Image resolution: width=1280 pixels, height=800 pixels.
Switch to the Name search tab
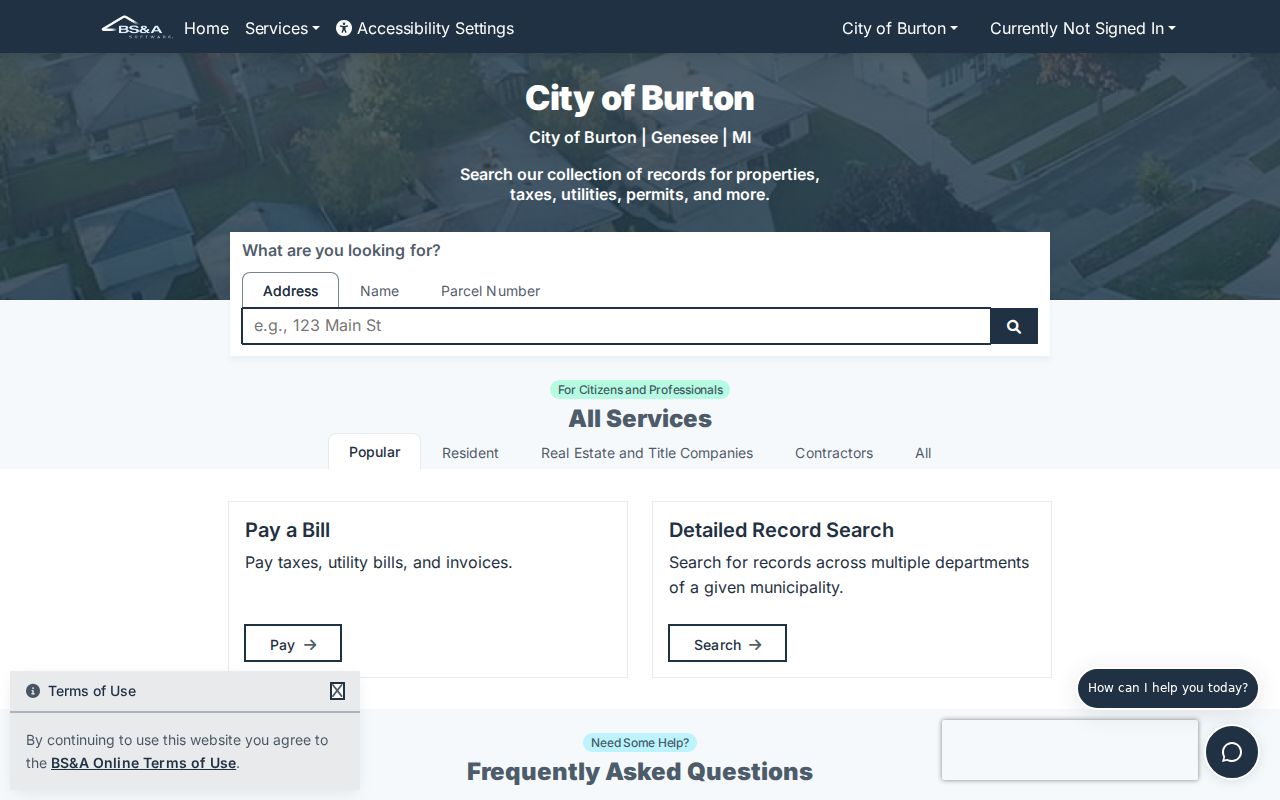pos(379,291)
